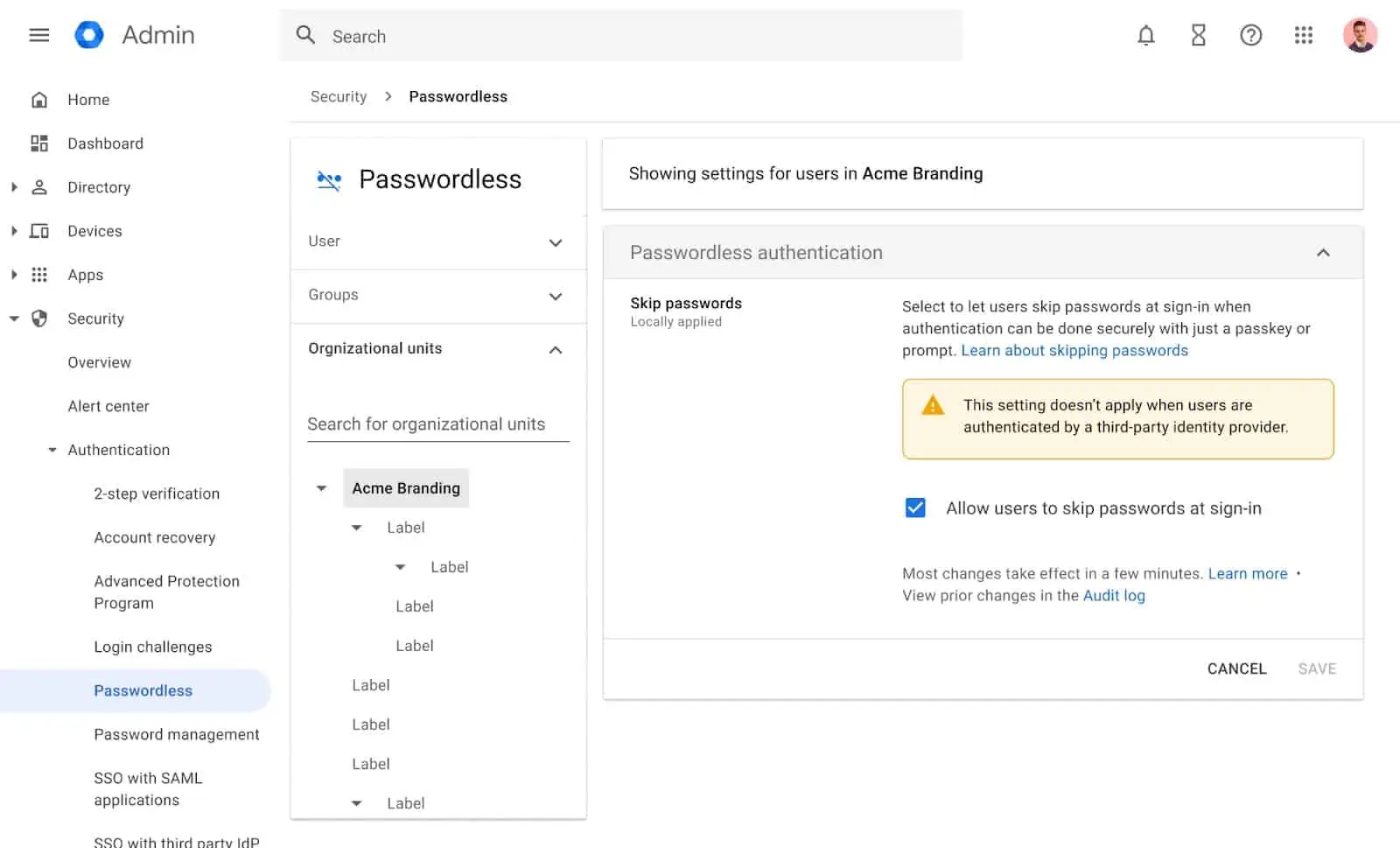Open SSO with SAML applications
Image resolution: width=1400 pixels, height=848 pixels.
[x=148, y=789]
